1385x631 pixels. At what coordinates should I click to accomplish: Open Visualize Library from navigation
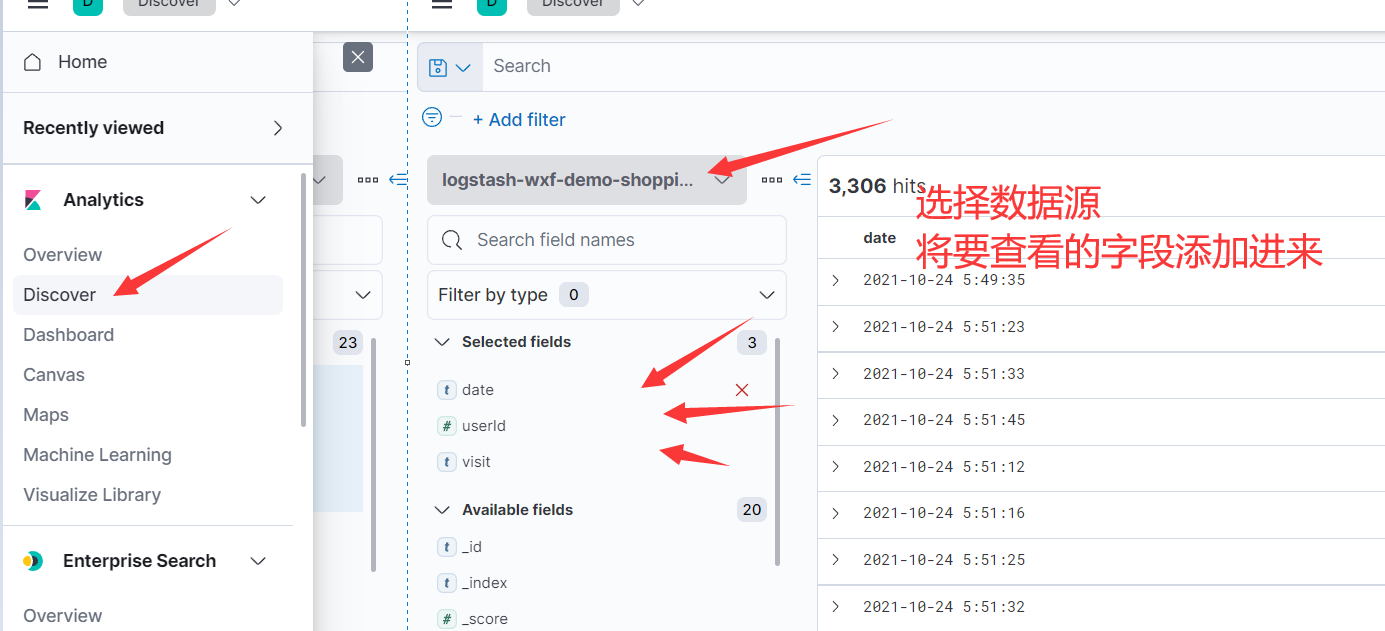coord(92,495)
